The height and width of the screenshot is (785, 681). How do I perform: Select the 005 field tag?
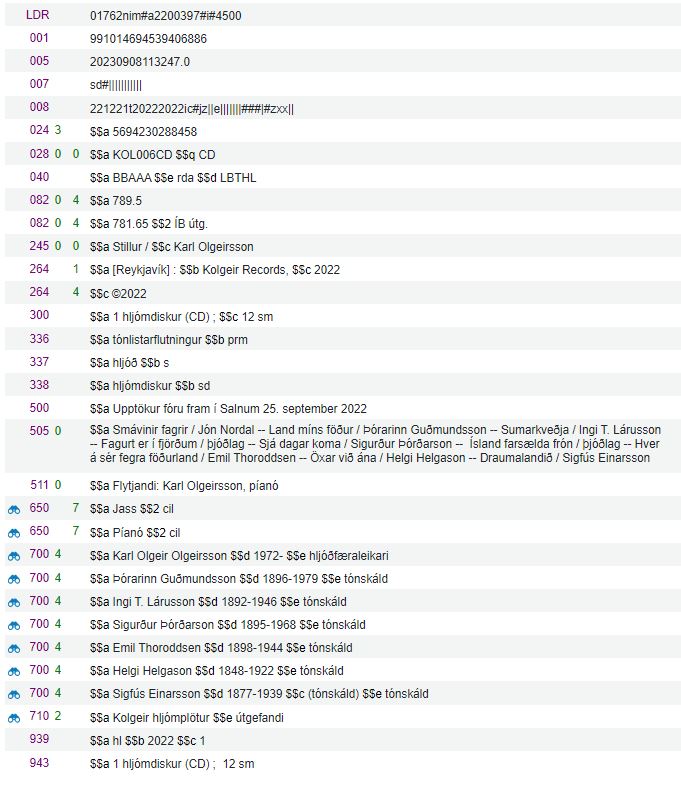[39, 61]
